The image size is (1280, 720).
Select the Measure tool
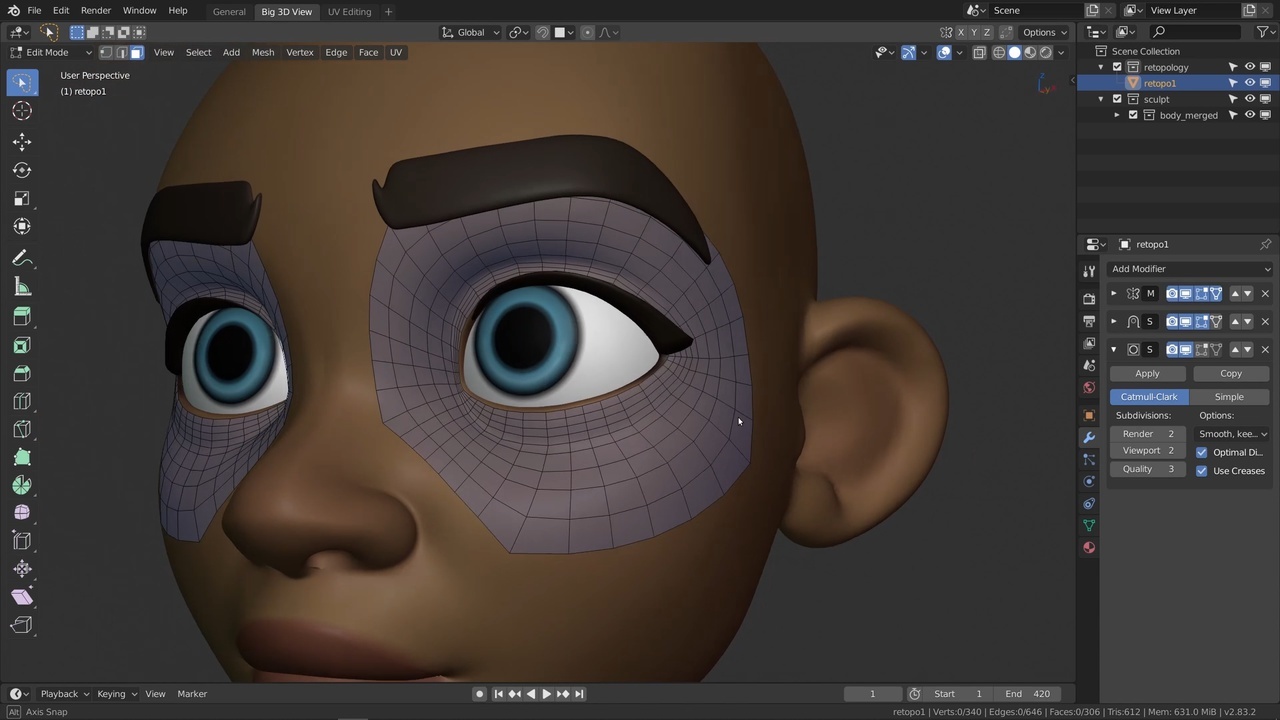22,287
